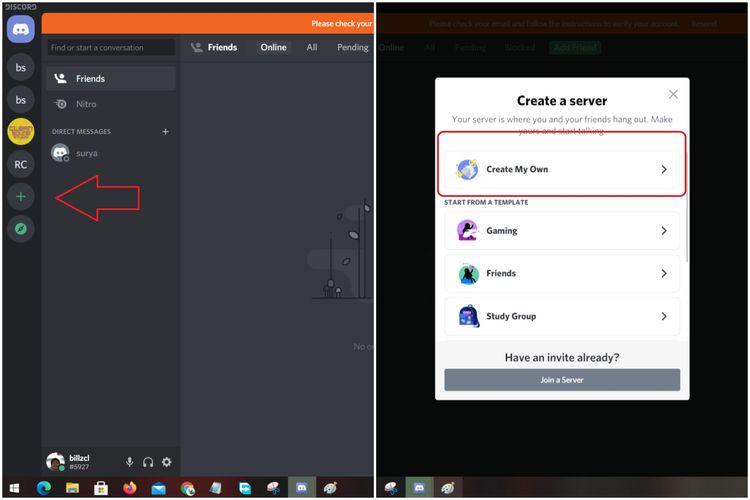Screen dimensions: 750x500
Task: Select Friends in the left sidebar list
Action: (x=111, y=78)
